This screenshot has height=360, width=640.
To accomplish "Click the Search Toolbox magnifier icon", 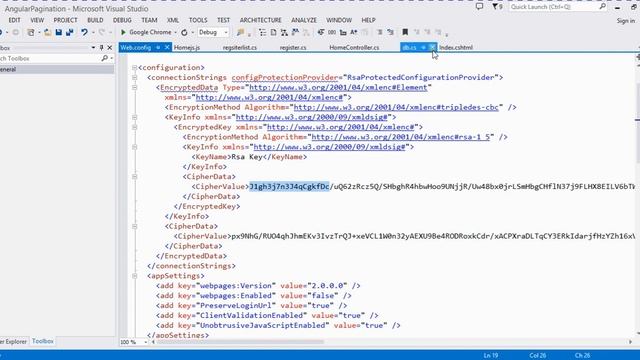I will pyautogui.click(x=104, y=58).
